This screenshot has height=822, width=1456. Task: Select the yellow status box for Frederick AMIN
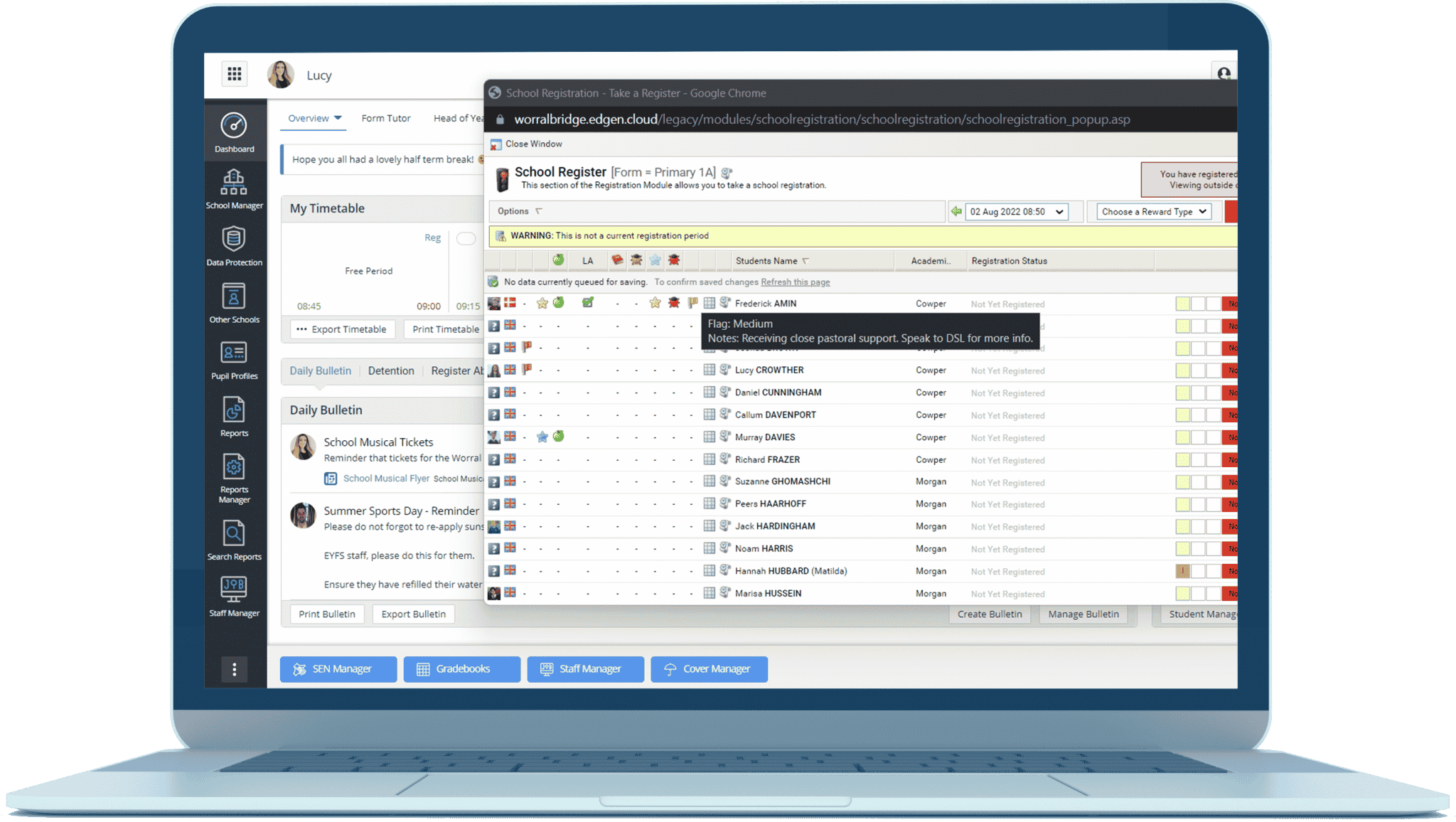(1182, 304)
